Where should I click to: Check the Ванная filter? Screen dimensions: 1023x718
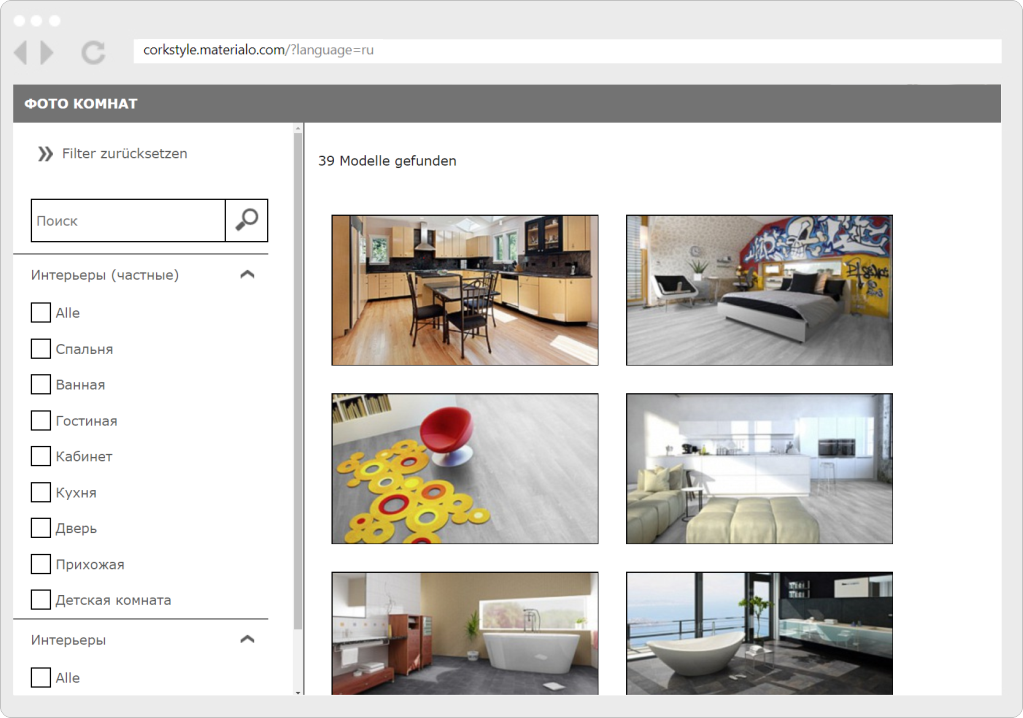tap(40, 385)
